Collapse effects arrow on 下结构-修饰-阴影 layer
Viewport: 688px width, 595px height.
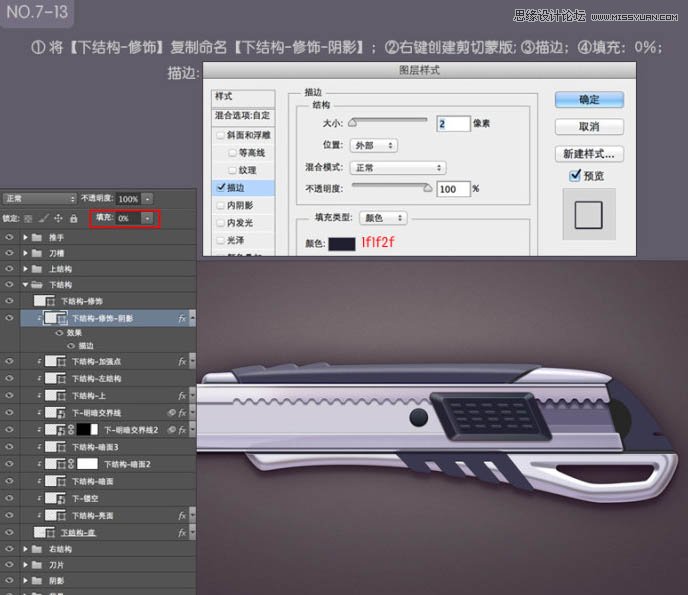tap(192, 318)
